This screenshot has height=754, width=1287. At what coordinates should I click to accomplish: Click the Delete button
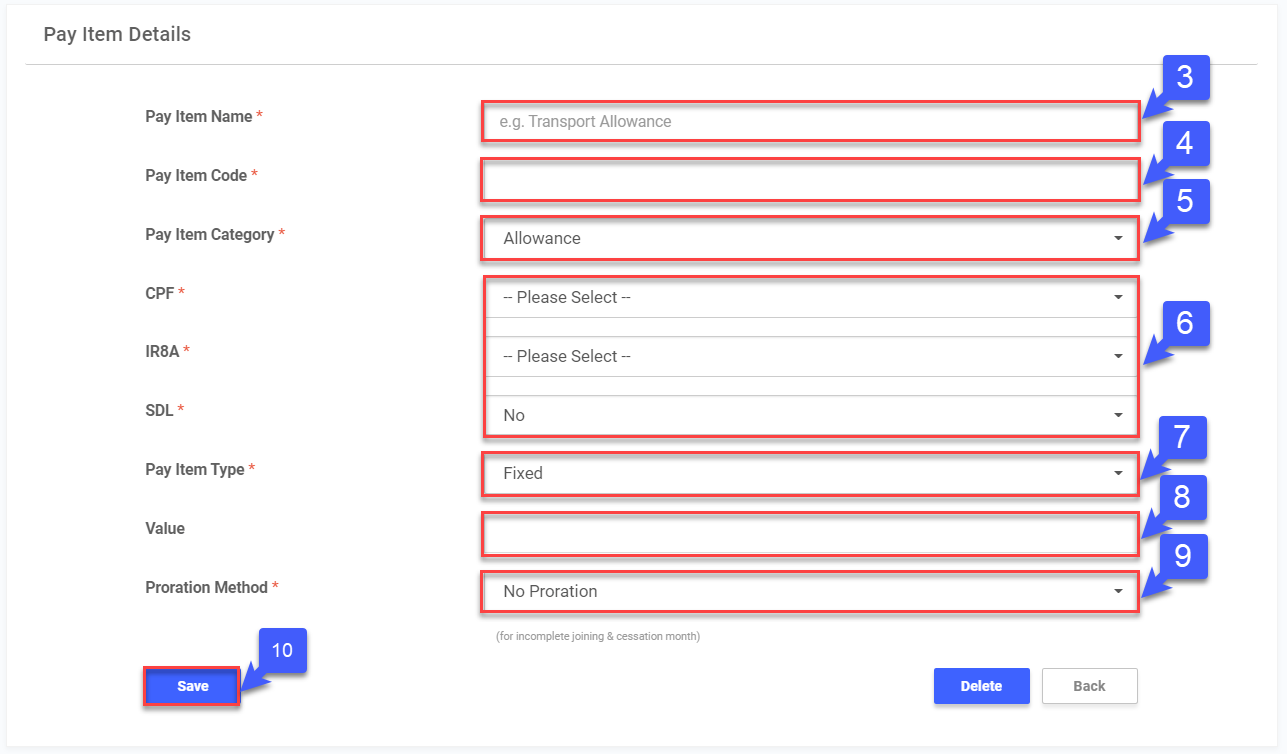(x=981, y=686)
